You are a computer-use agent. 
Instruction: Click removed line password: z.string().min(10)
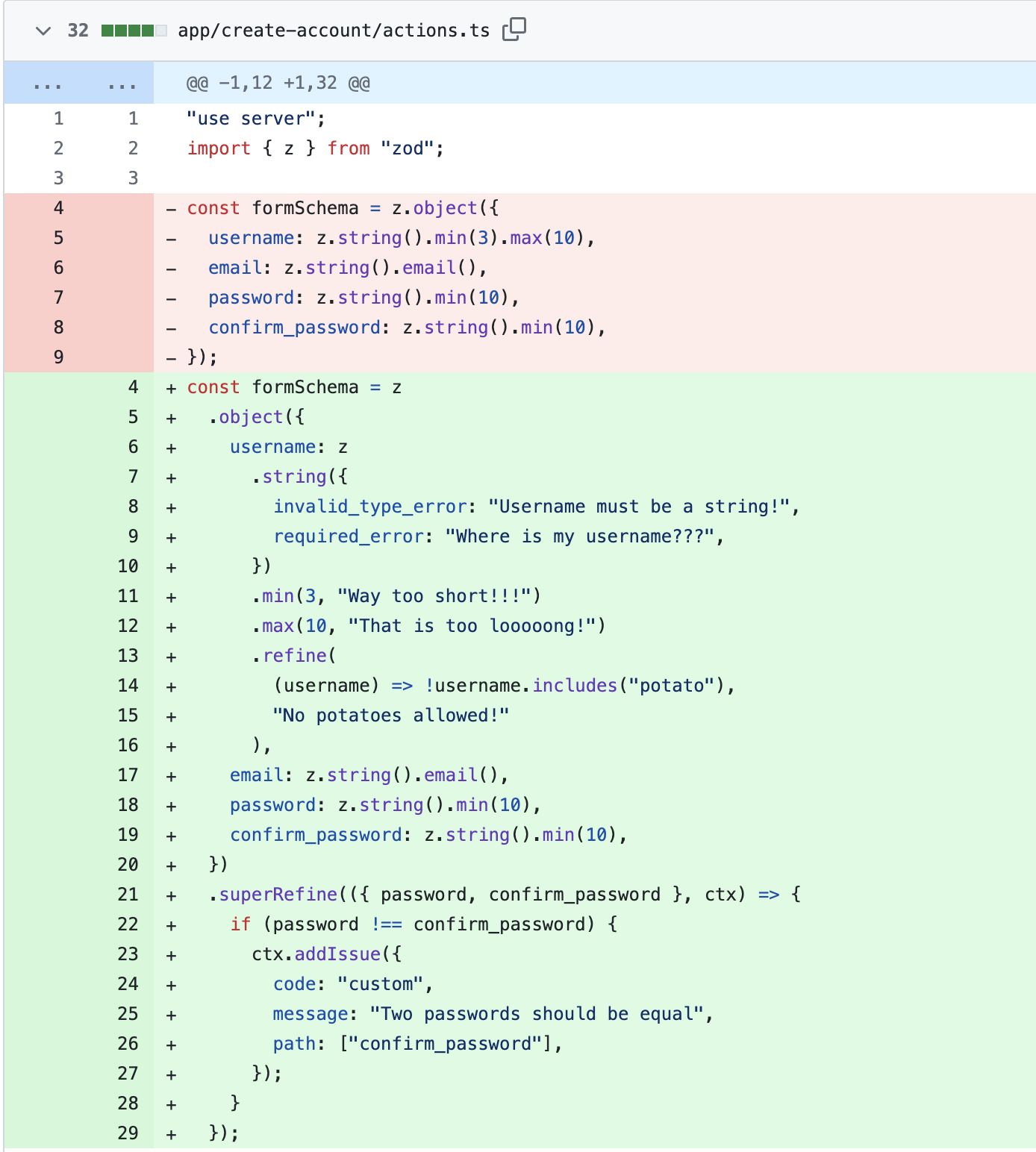pyautogui.click(x=364, y=298)
